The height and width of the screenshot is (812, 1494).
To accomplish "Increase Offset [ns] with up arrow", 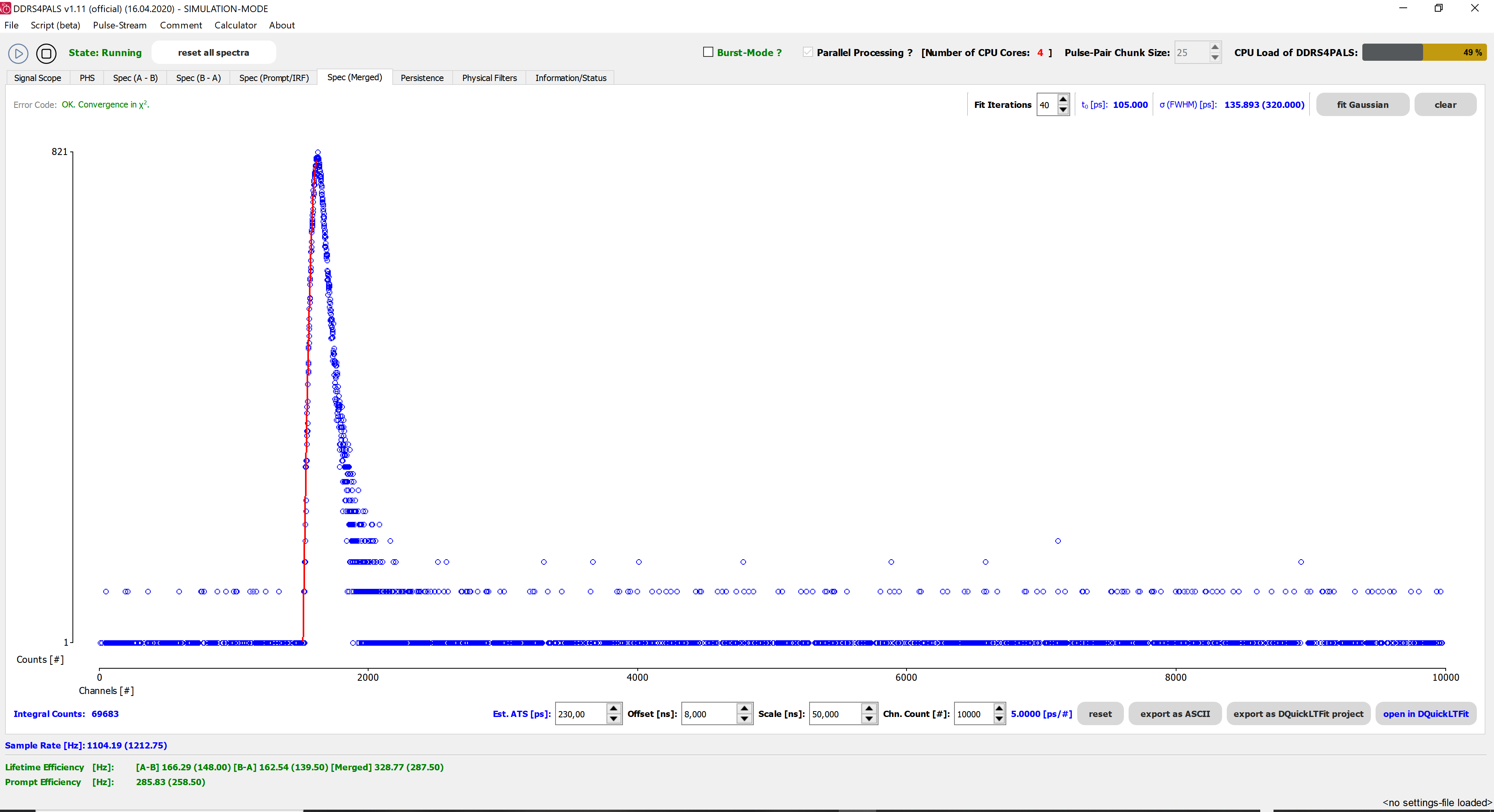I will click(745, 709).
